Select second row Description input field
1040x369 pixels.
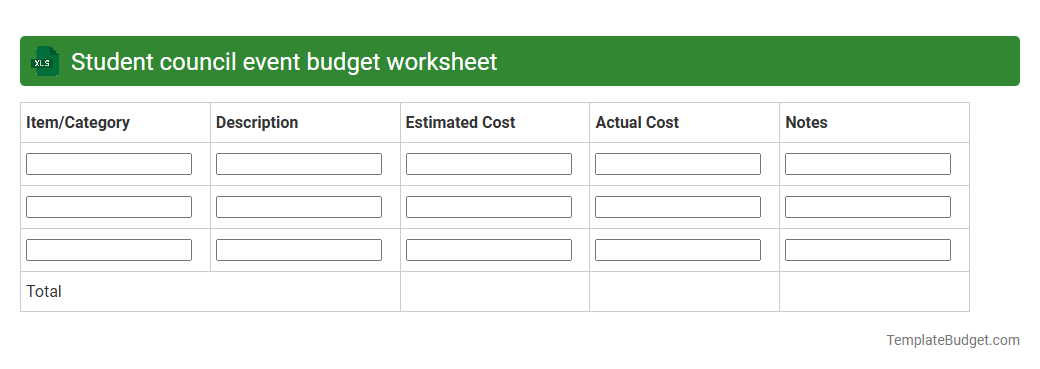[298, 207]
